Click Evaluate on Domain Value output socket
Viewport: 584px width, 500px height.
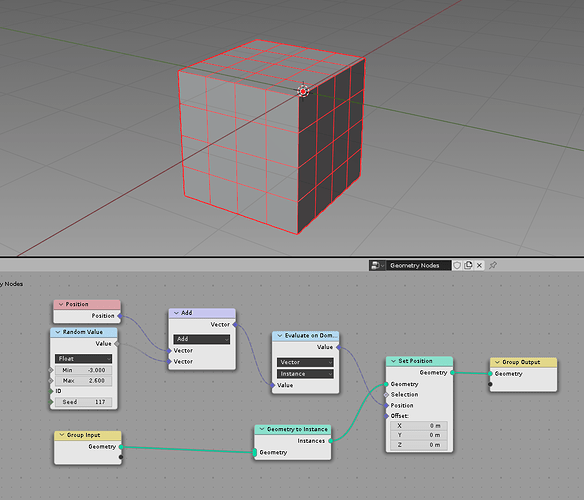tap(339, 347)
